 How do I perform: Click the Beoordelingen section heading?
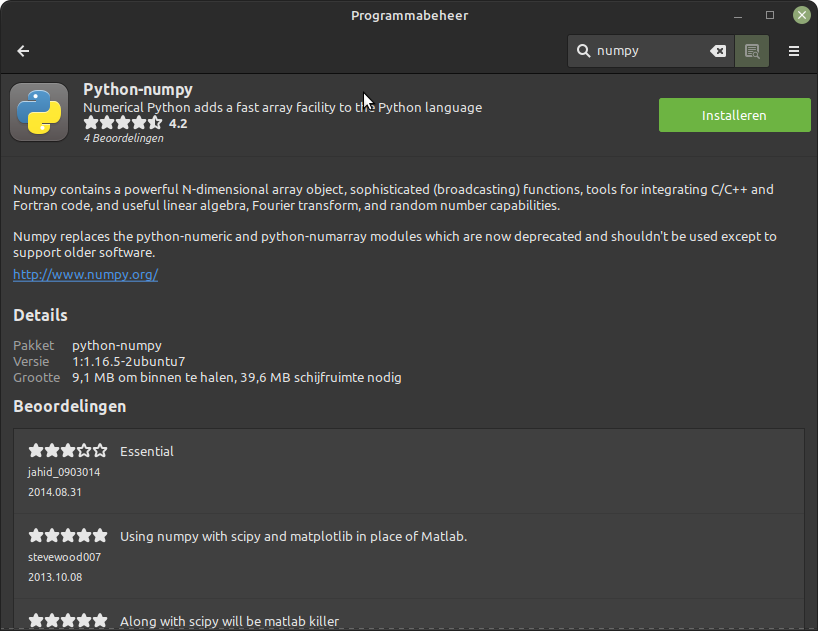tap(69, 406)
